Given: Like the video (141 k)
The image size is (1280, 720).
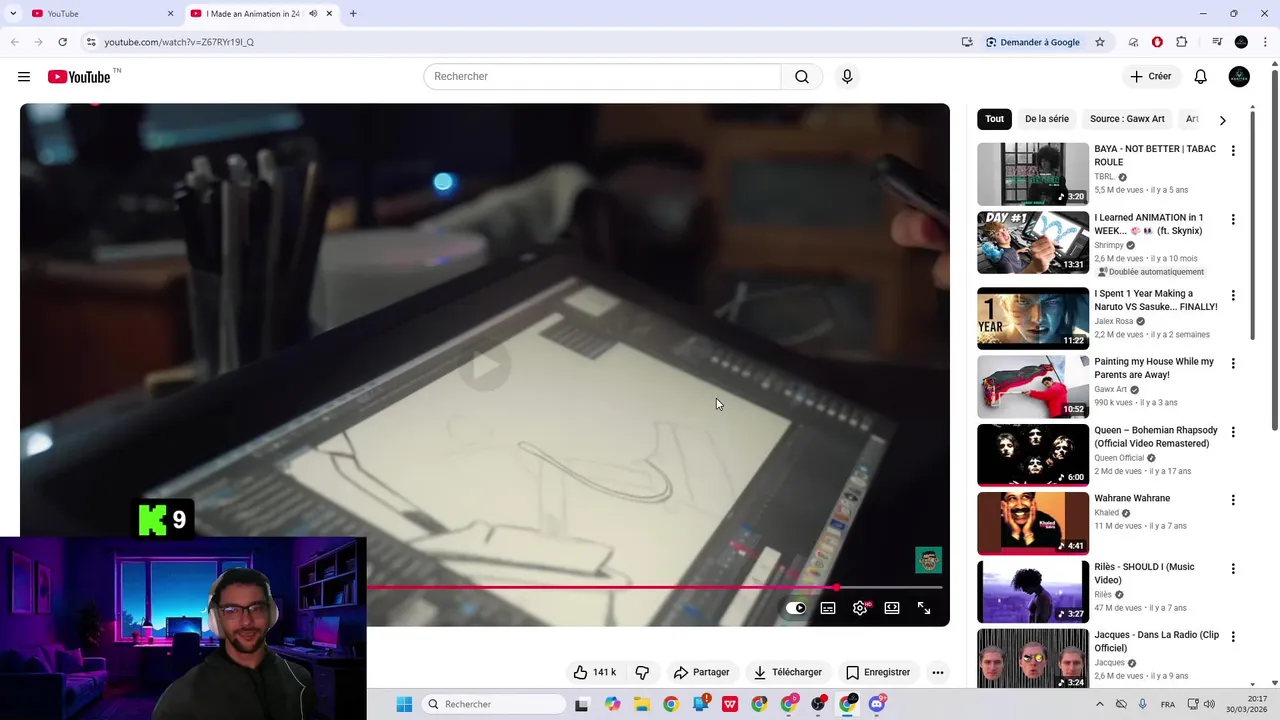Looking at the screenshot, I should [x=595, y=672].
